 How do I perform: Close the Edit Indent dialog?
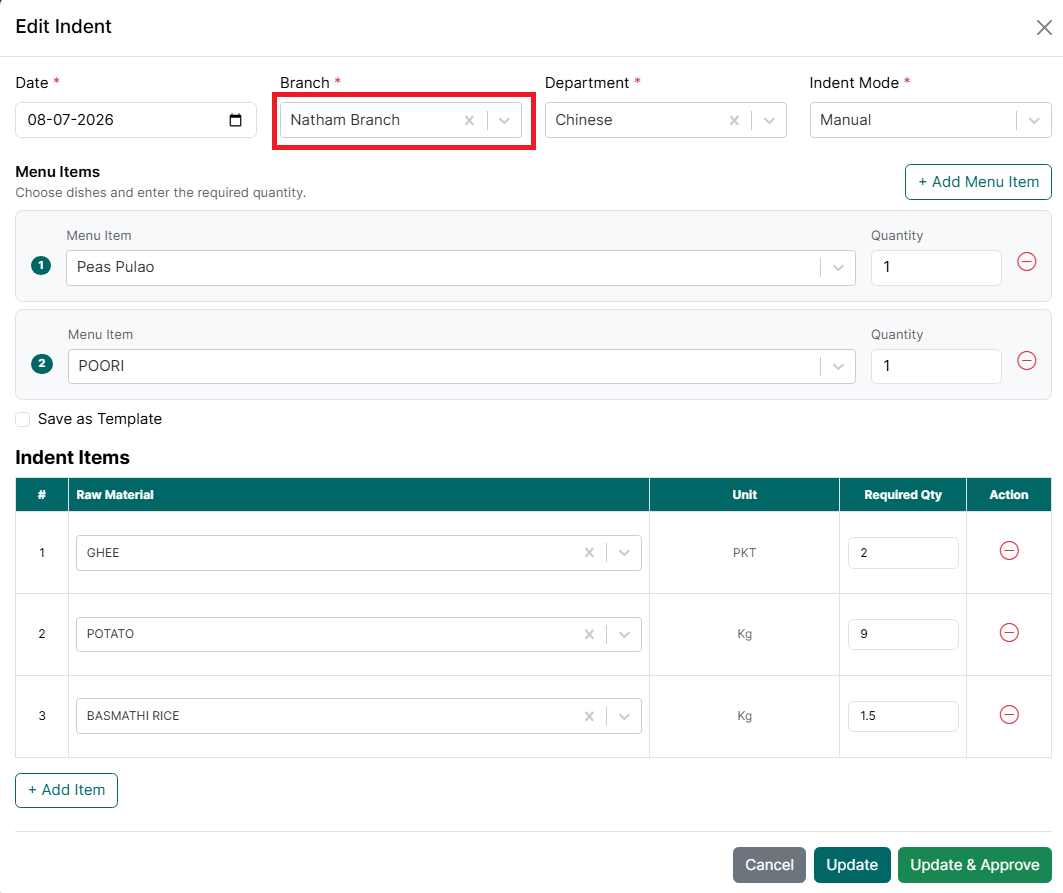[1044, 27]
